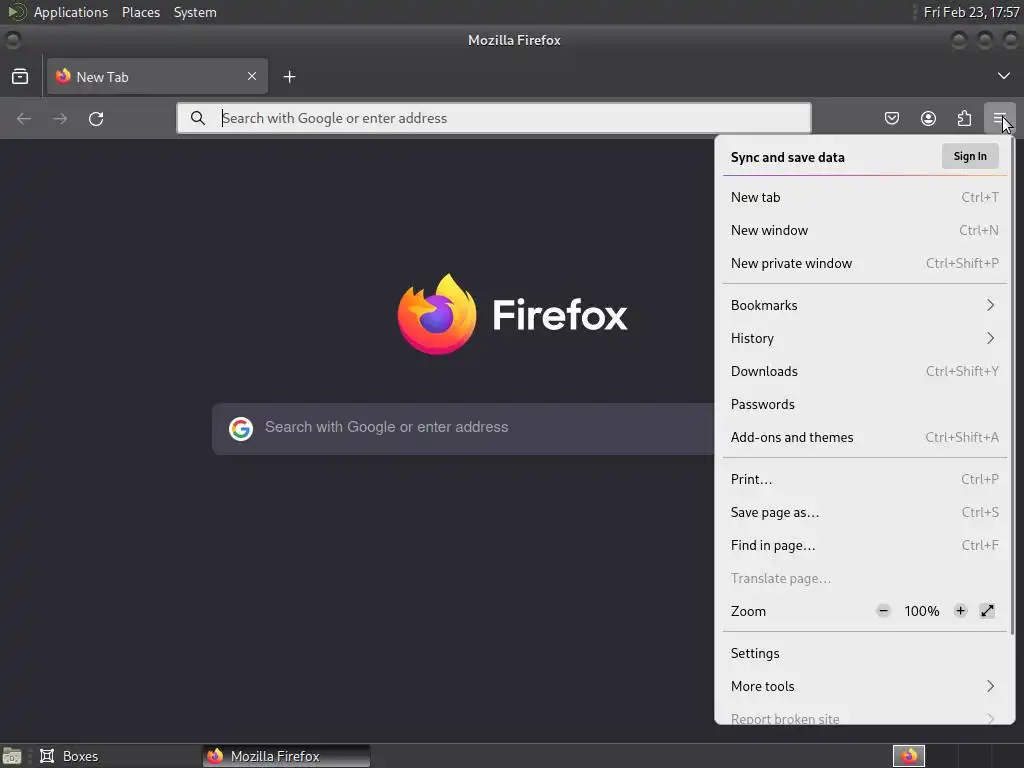Expand the History submenu
This screenshot has height=768, width=1024.
point(865,338)
